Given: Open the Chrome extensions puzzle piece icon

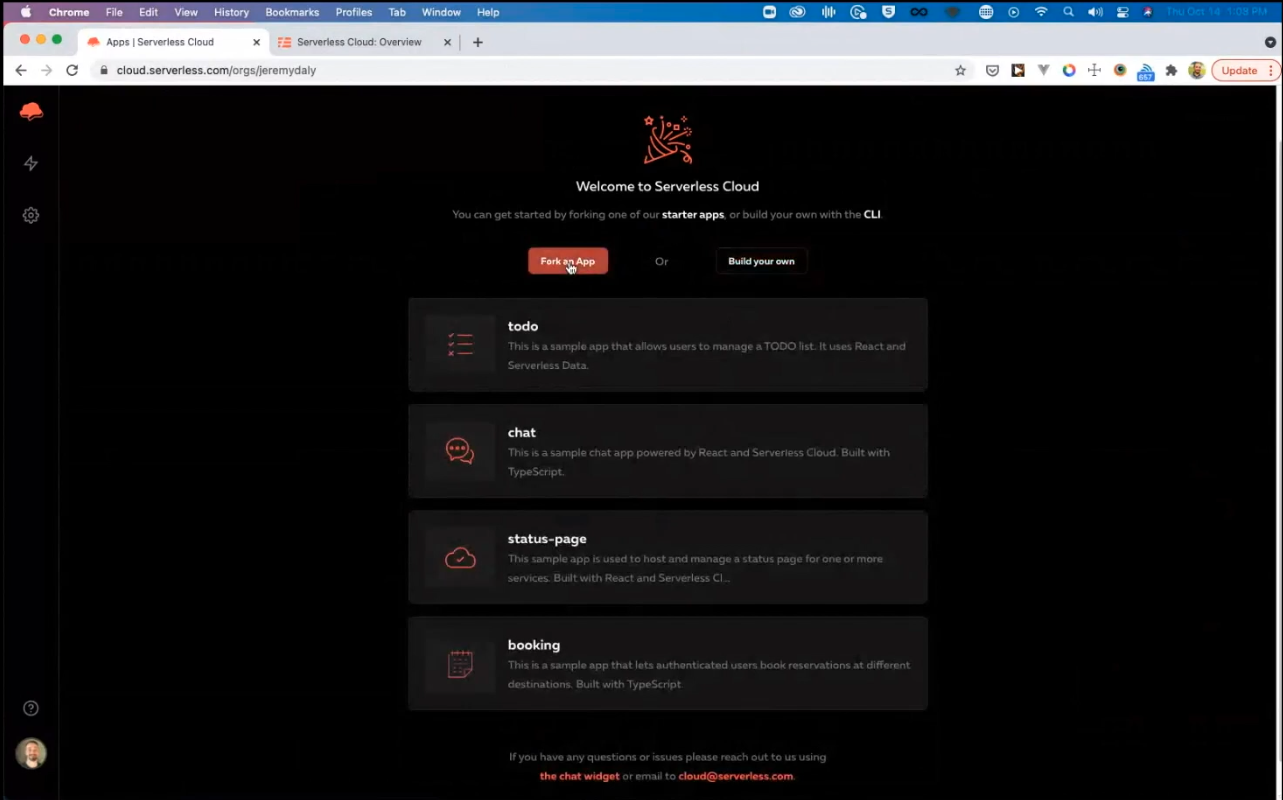Looking at the screenshot, I should 1170,70.
